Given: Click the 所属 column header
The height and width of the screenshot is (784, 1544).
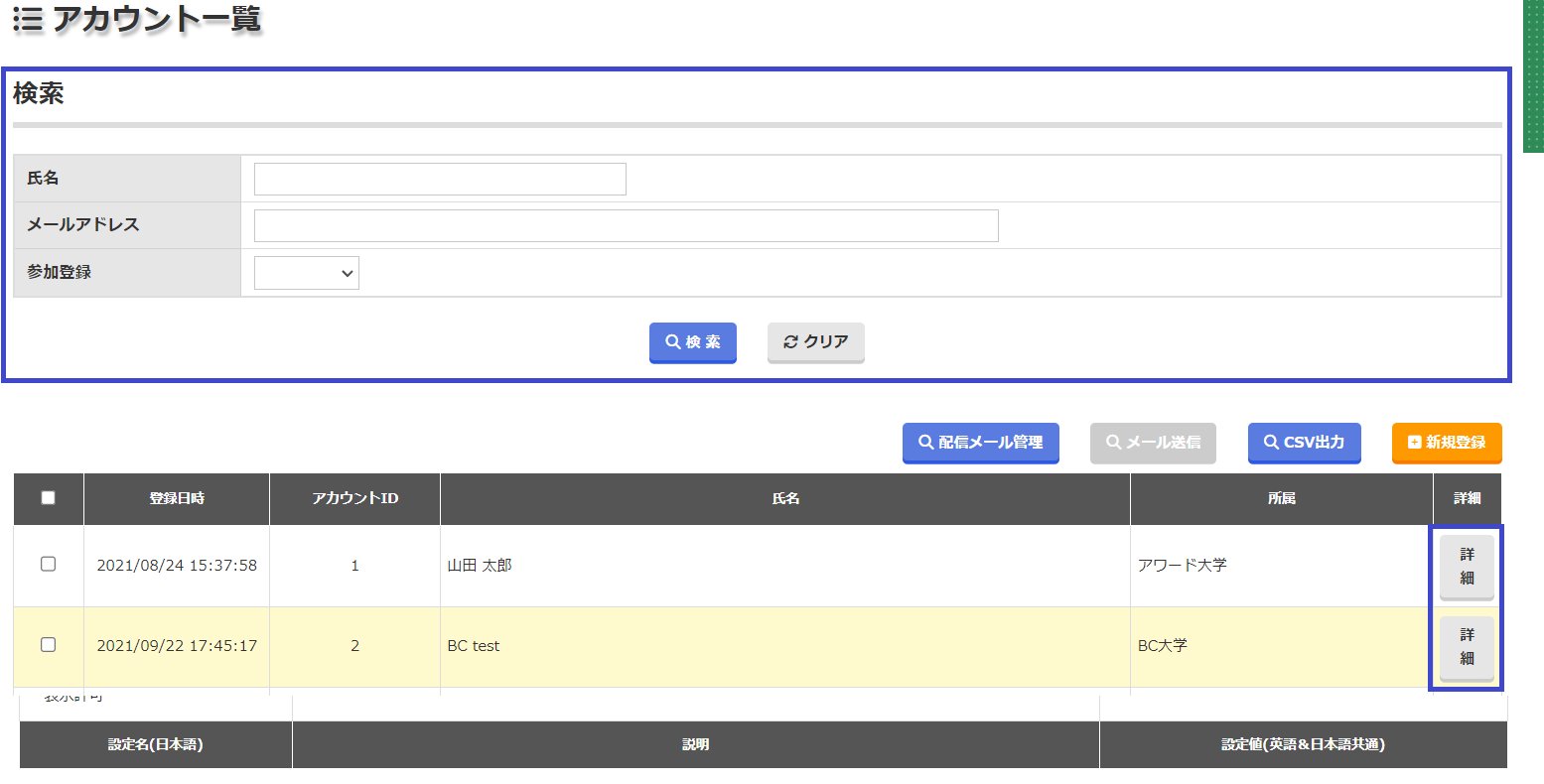Looking at the screenshot, I should (x=1281, y=498).
